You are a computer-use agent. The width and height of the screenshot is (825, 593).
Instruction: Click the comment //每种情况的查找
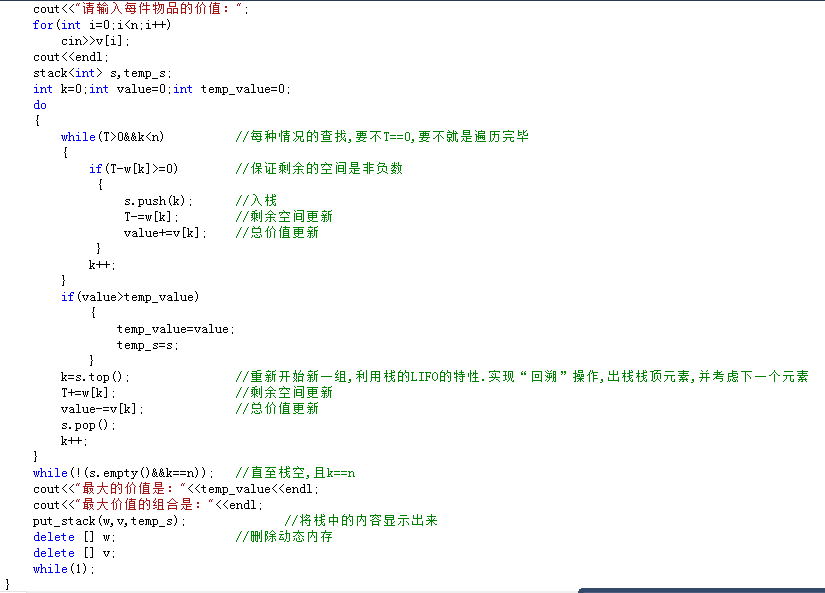(382, 137)
